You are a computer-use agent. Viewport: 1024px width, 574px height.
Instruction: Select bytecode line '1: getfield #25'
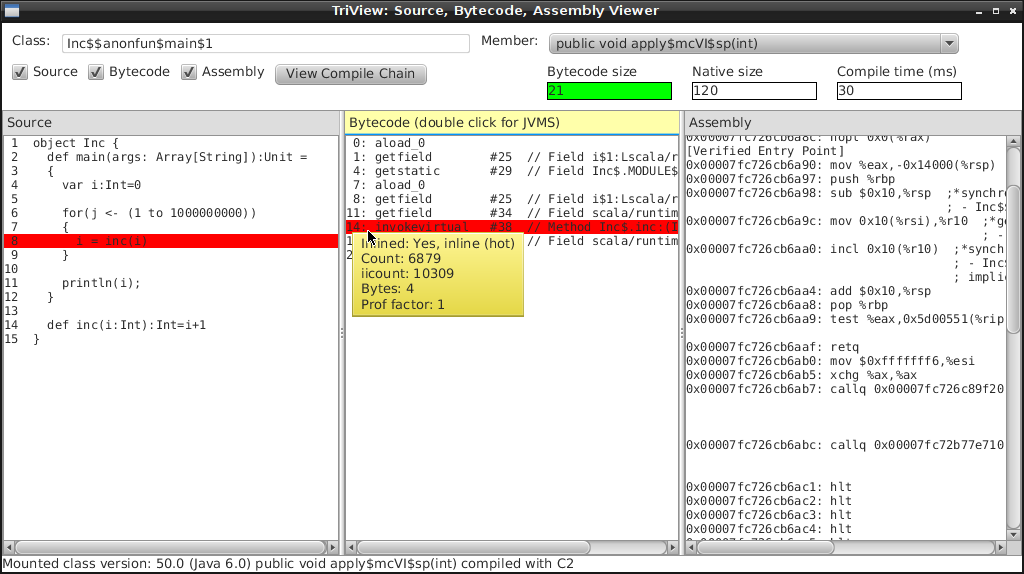click(x=512, y=157)
